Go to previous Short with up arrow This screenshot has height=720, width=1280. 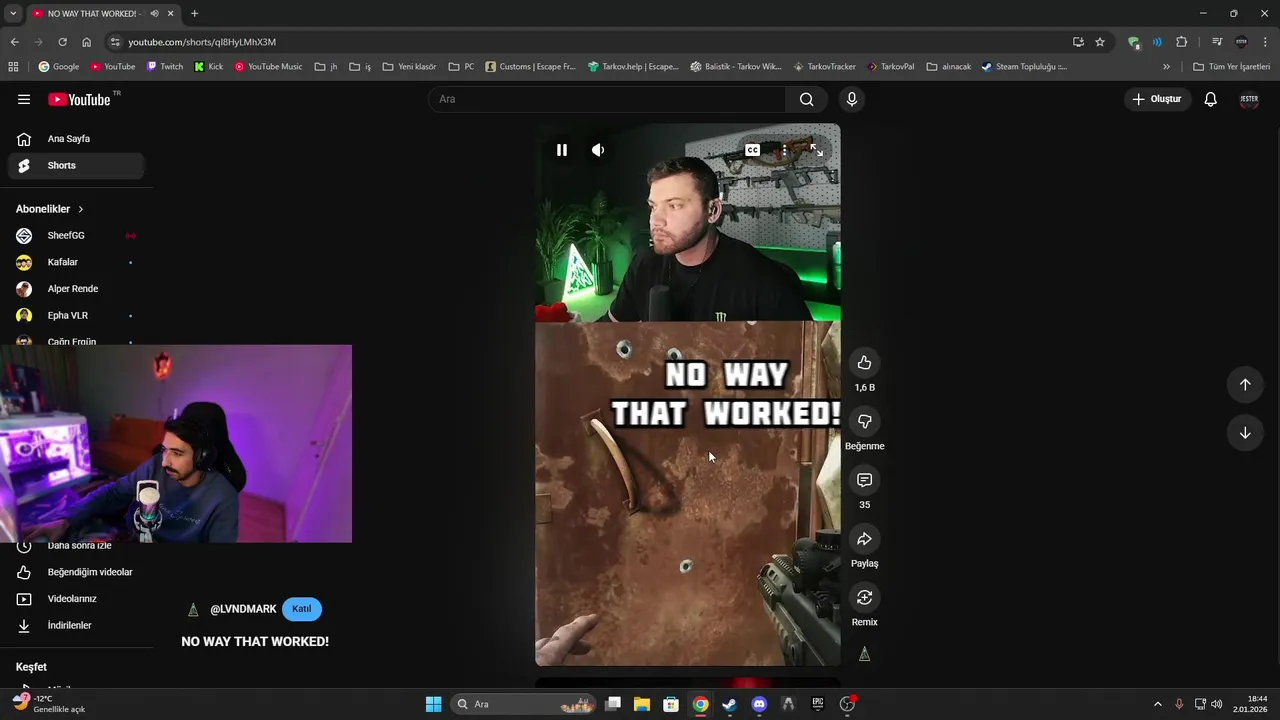(x=1245, y=385)
